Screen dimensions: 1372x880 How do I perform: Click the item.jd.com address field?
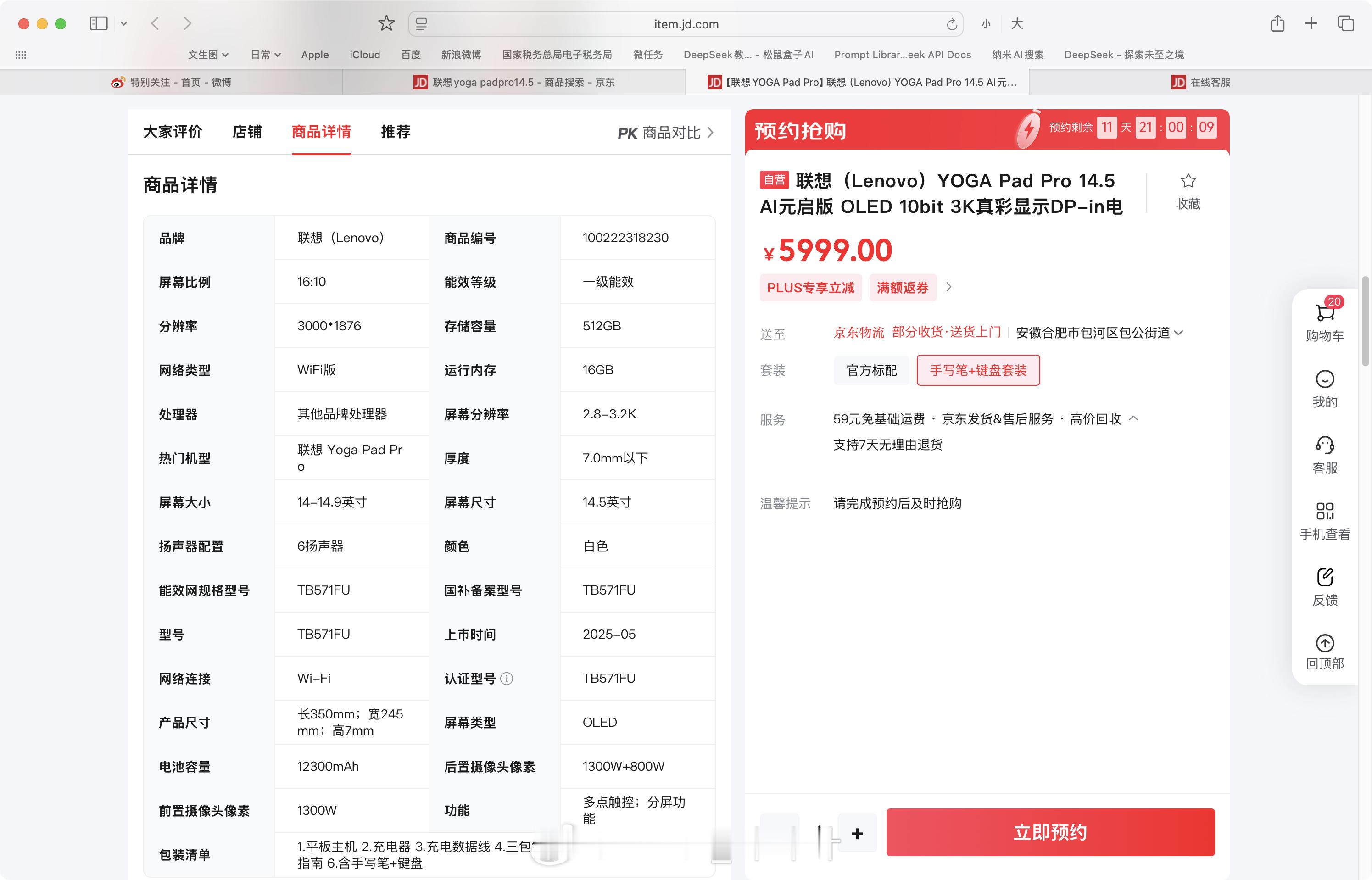coord(686,24)
